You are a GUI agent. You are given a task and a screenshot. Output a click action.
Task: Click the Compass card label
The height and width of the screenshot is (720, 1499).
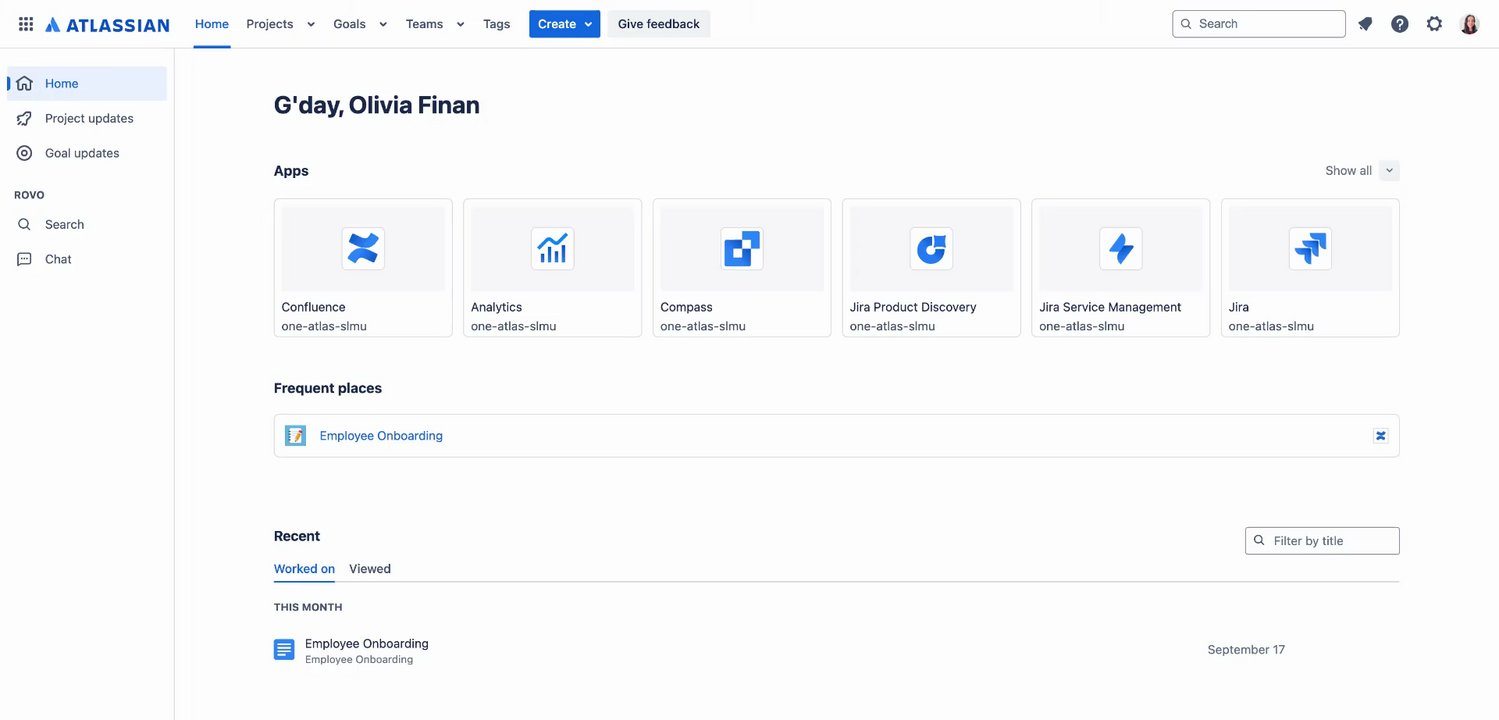click(x=686, y=307)
